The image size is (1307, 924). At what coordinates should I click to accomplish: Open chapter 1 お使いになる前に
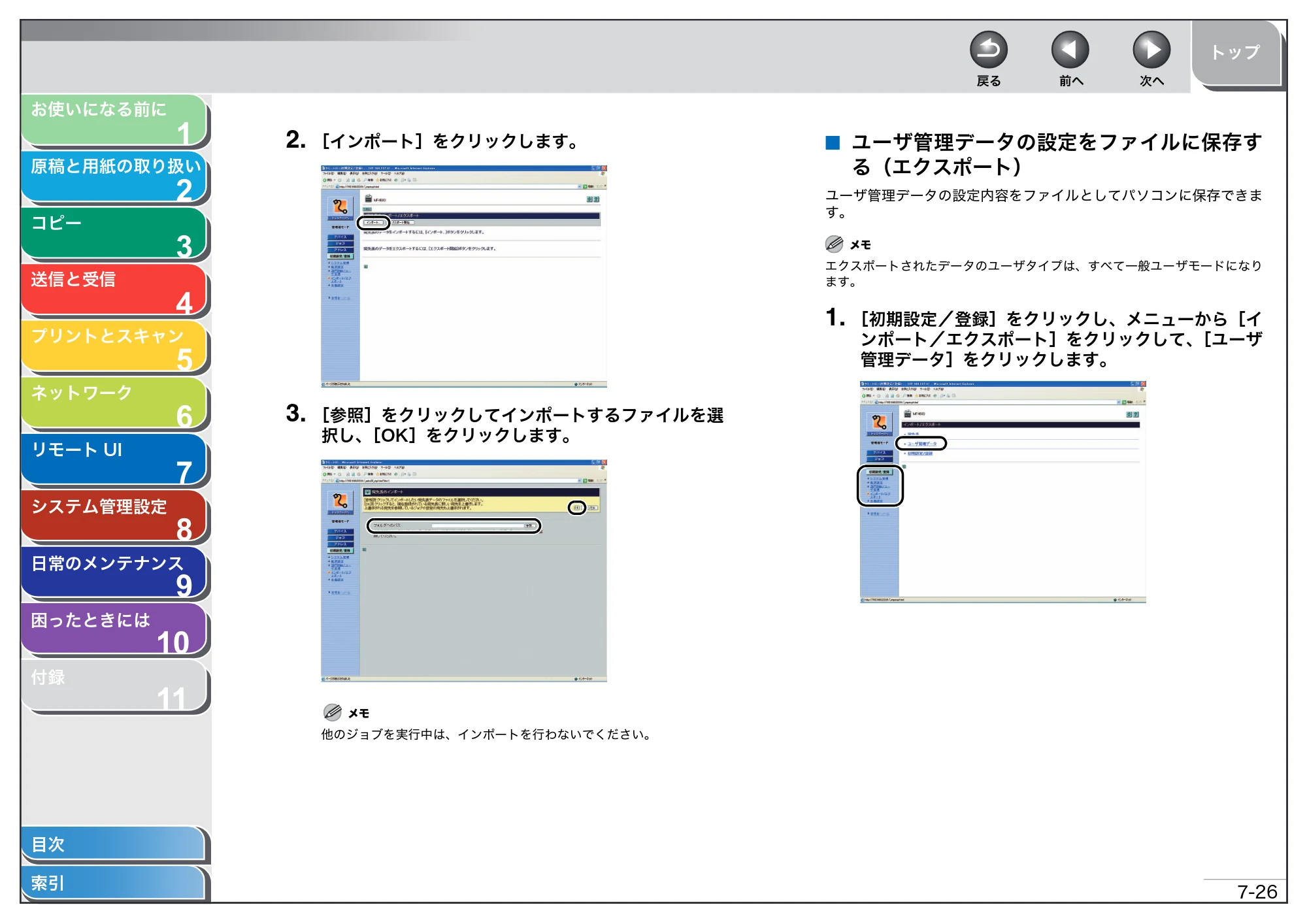[114, 120]
